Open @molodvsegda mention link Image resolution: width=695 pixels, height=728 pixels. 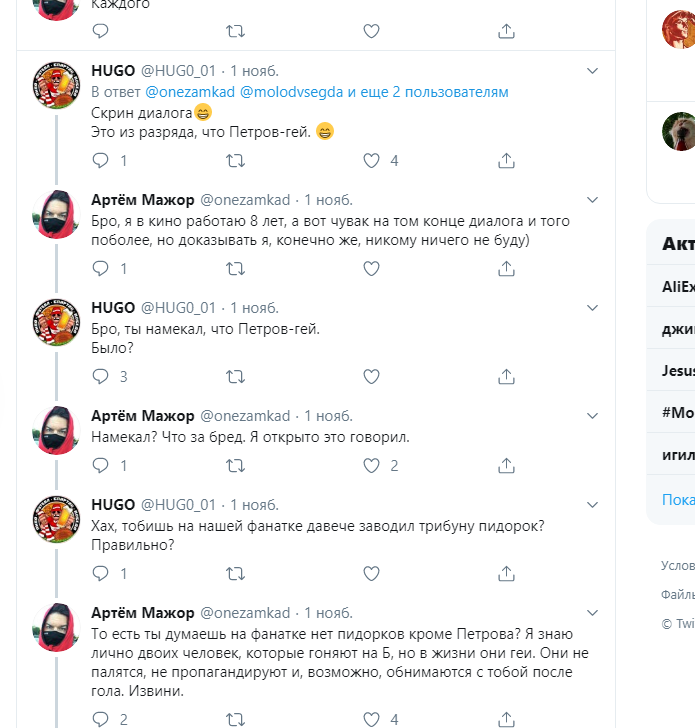pyautogui.click(x=292, y=92)
